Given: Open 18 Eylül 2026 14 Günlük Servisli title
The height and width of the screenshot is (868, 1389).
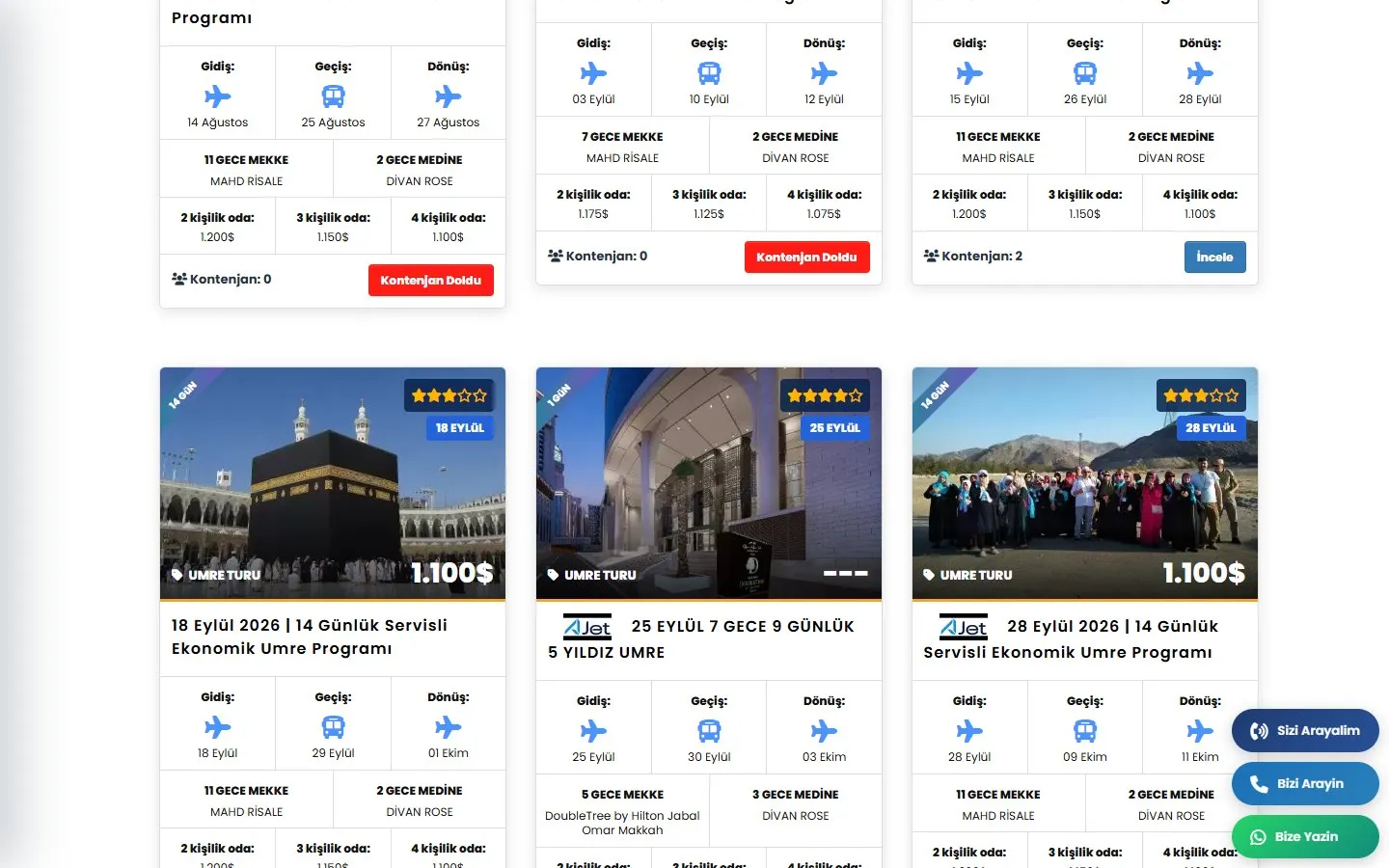Looking at the screenshot, I should pos(310,637).
